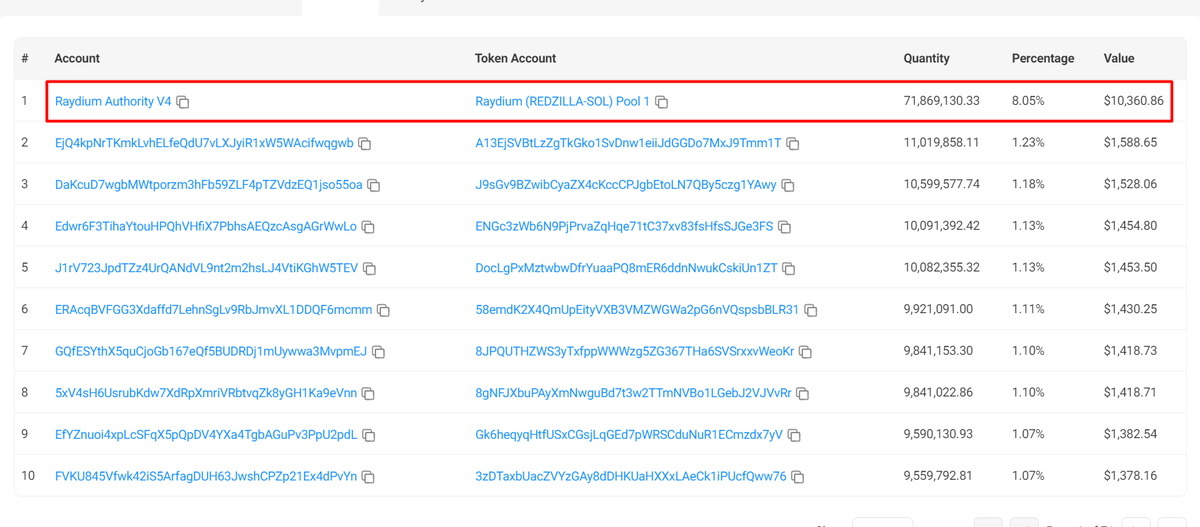
Task: Open token account 3zDTaxbUacZVYzGAy8dDHKUaHXXxLAeCk1iPUcfQww76
Action: tap(631, 476)
